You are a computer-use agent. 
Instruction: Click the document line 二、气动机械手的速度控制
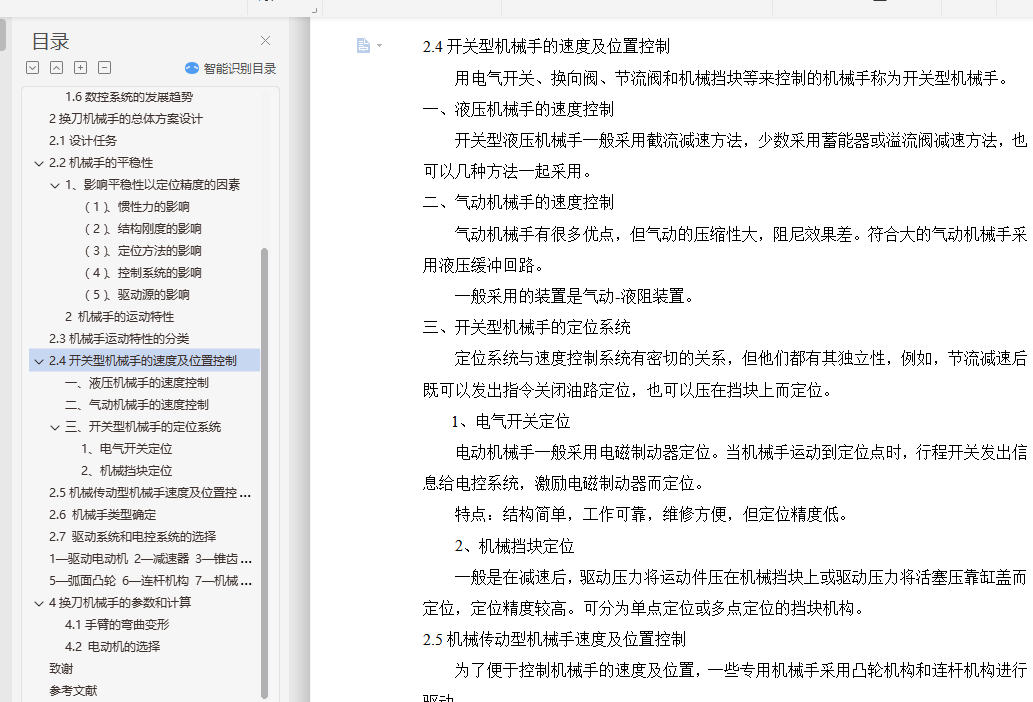pyautogui.click(x=518, y=202)
